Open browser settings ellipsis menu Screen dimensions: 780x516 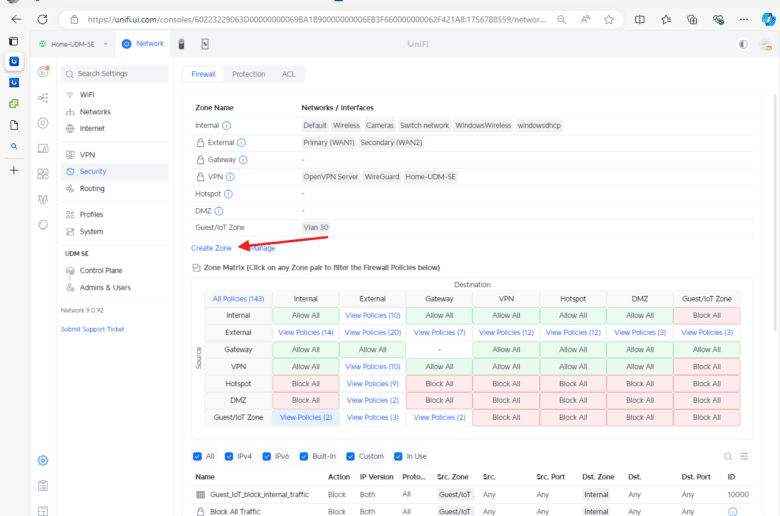[744, 19]
